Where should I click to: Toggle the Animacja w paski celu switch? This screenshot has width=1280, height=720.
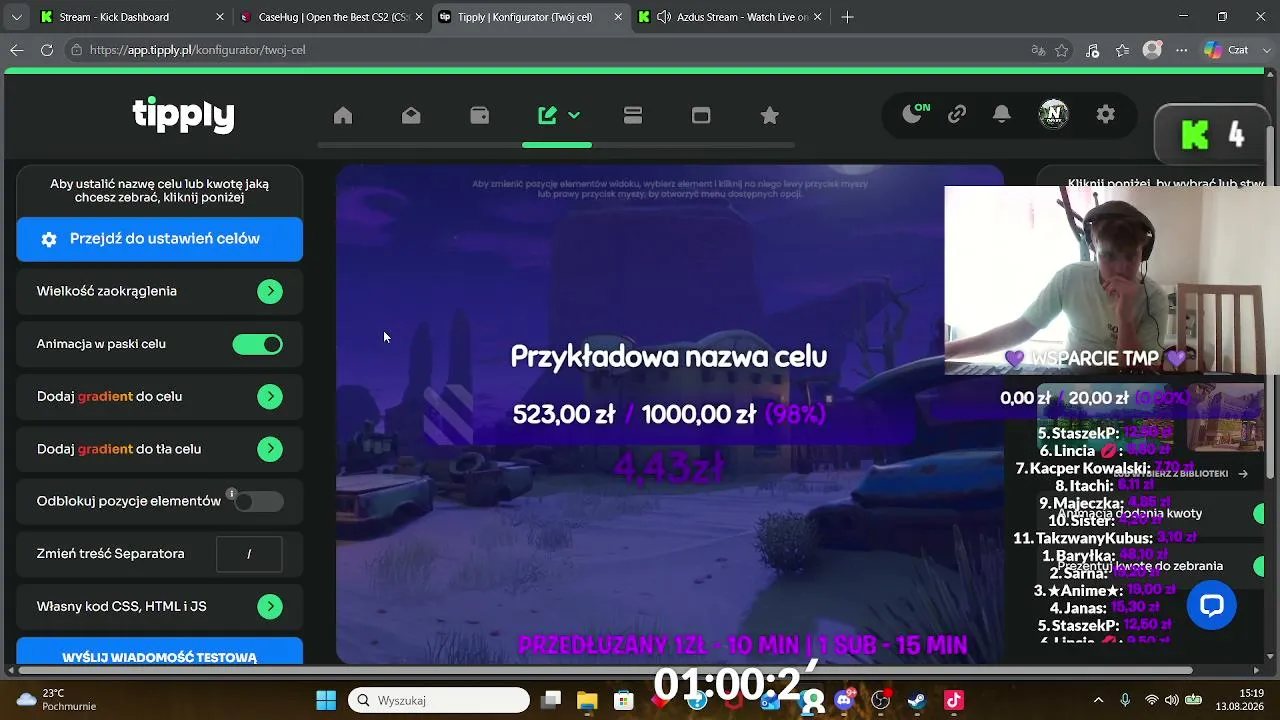(258, 344)
